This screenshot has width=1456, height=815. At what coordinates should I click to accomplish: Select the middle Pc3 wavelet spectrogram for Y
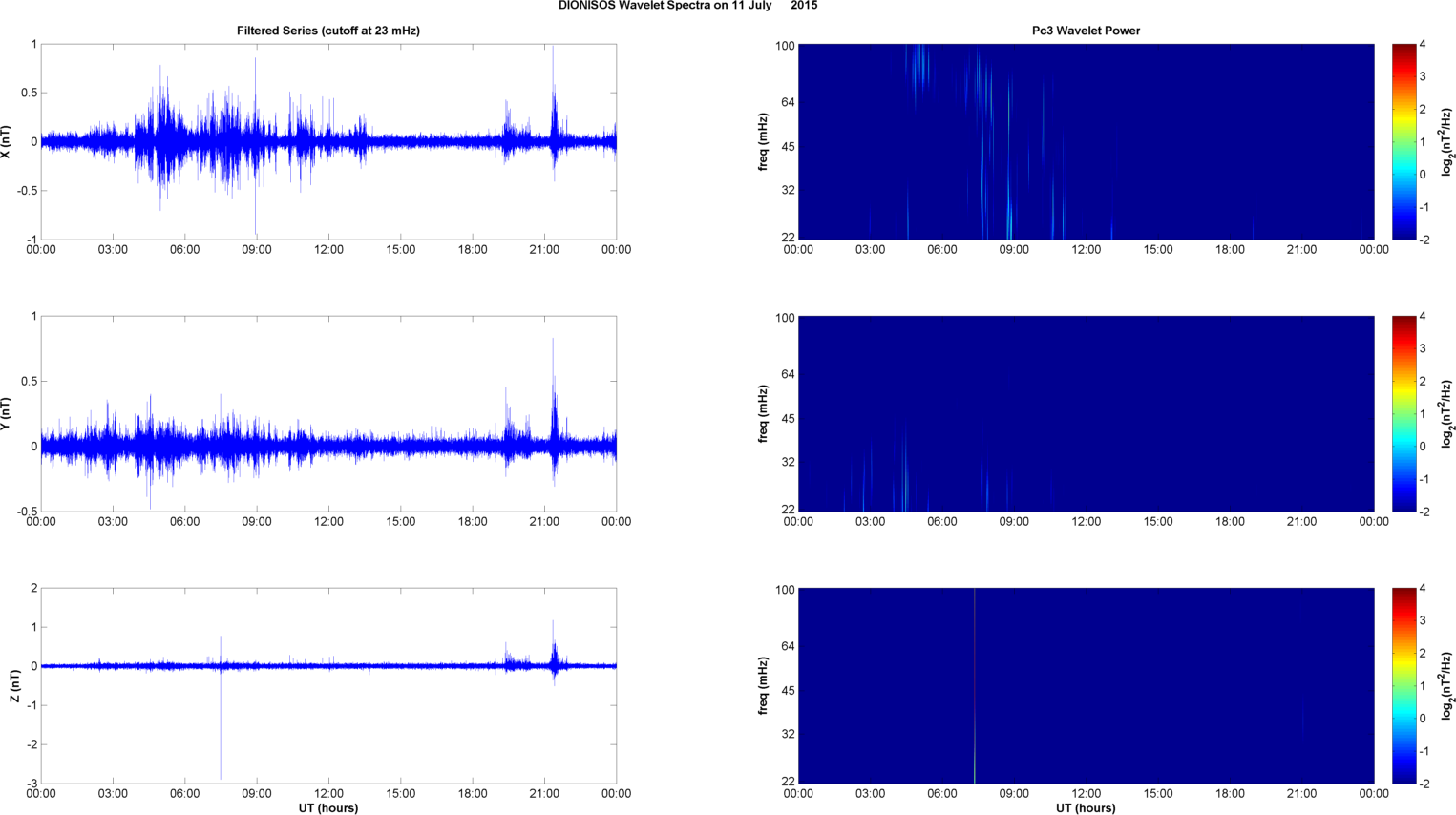click(x=1086, y=413)
